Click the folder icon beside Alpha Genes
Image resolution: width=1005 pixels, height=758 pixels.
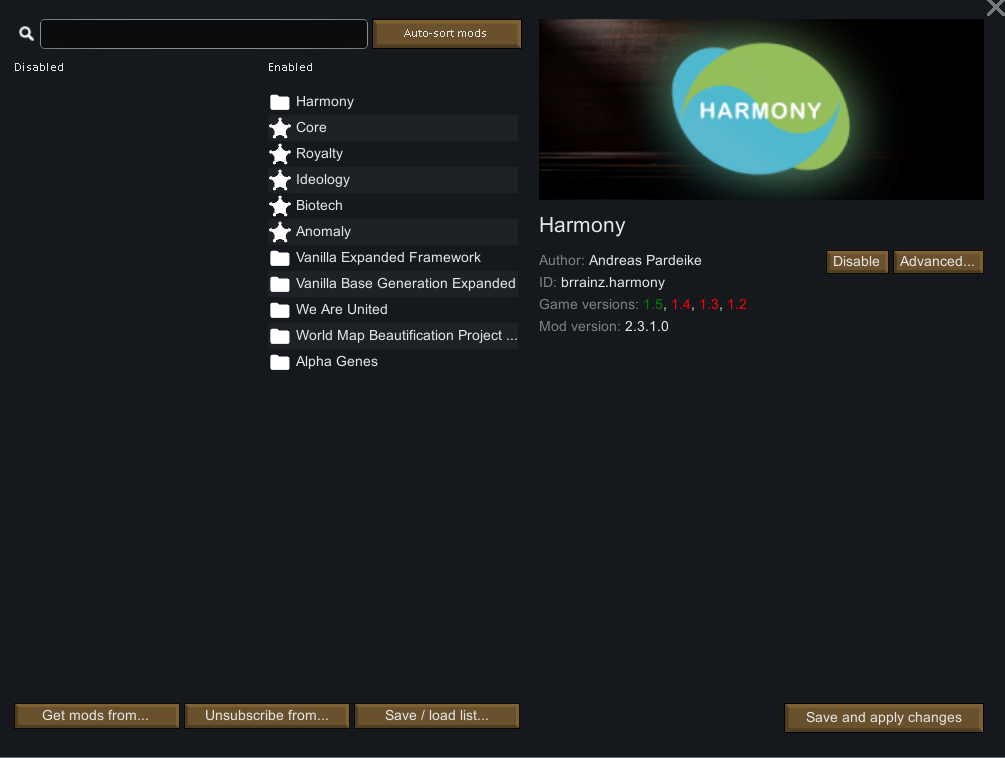[280, 362]
